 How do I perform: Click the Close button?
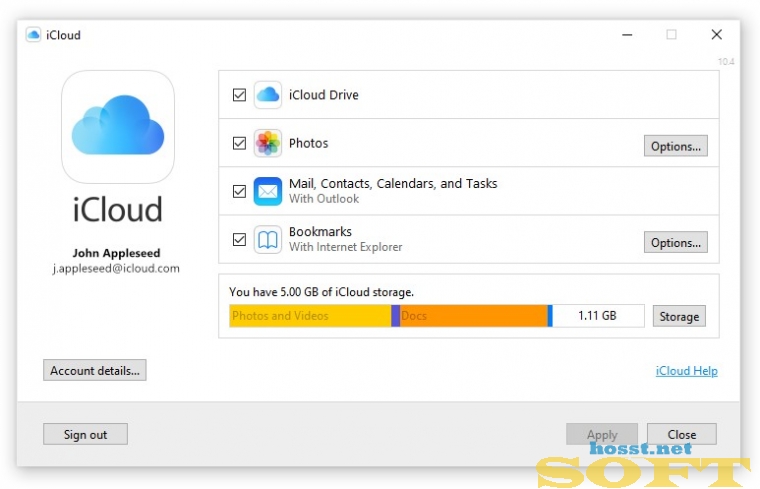point(681,434)
